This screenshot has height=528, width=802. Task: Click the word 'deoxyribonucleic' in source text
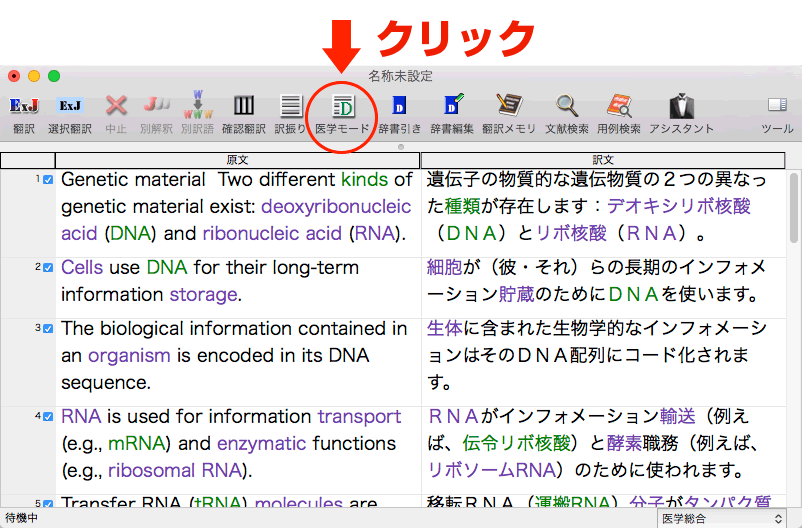click(x=336, y=207)
